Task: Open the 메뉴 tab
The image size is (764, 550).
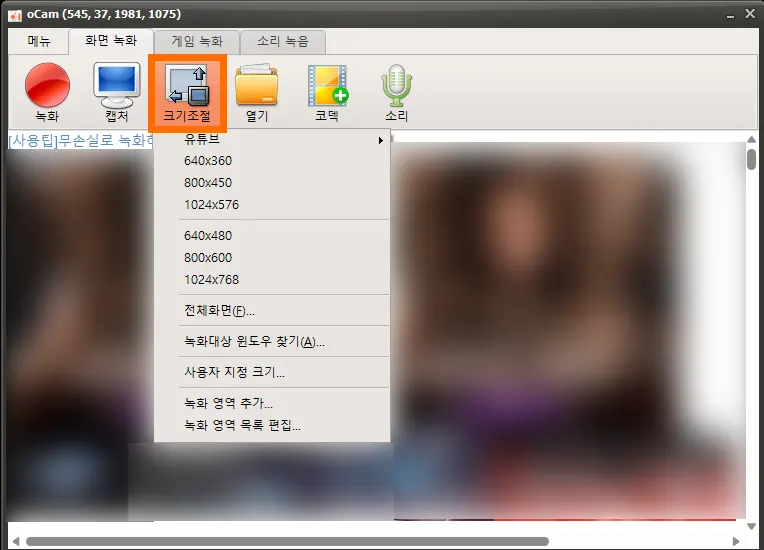Action: 38,41
